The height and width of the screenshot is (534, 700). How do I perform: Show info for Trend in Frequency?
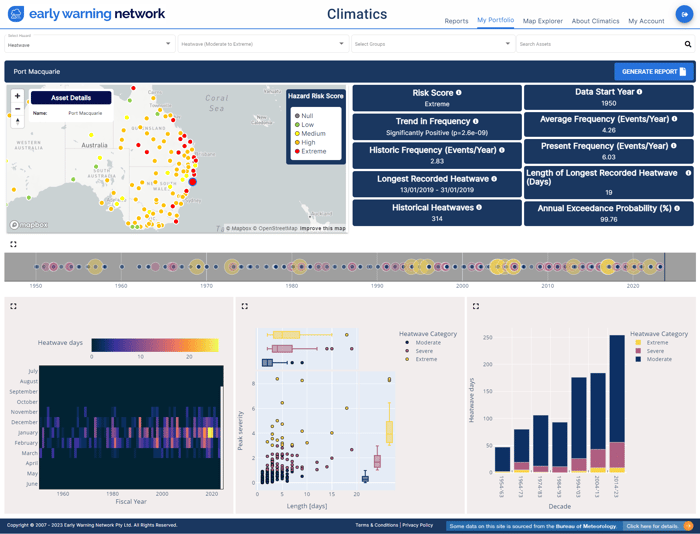point(475,121)
